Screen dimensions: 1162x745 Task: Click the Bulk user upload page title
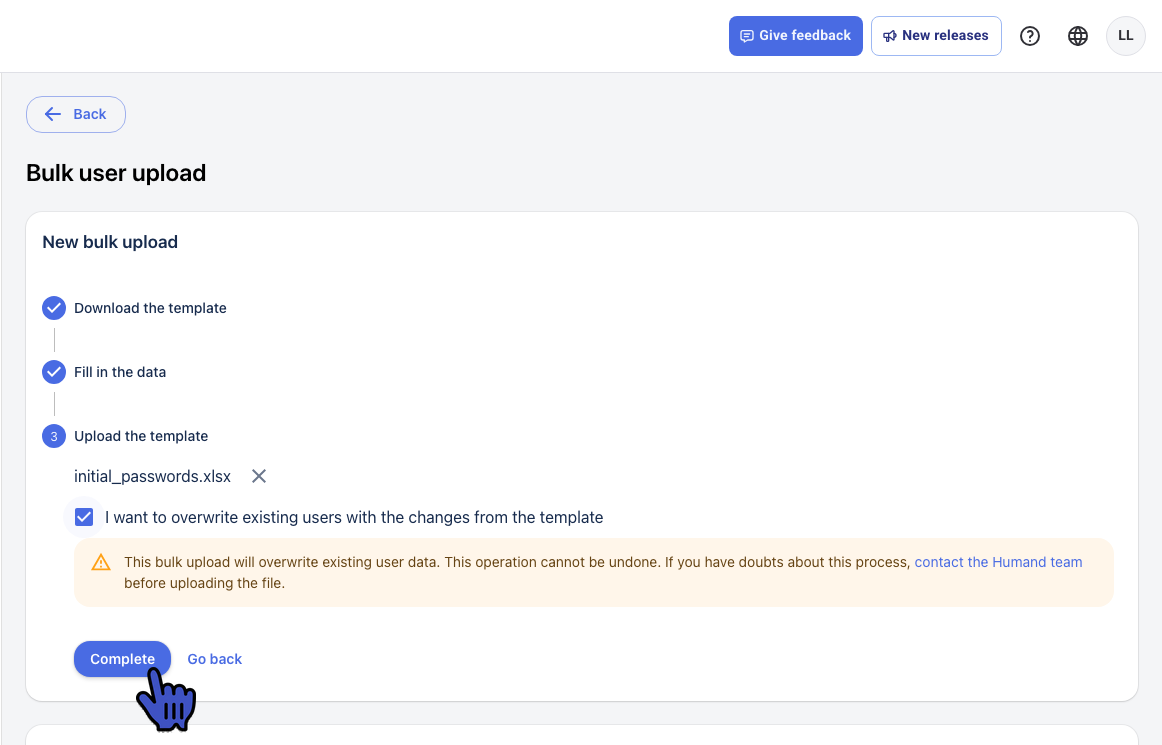coord(116,173)
